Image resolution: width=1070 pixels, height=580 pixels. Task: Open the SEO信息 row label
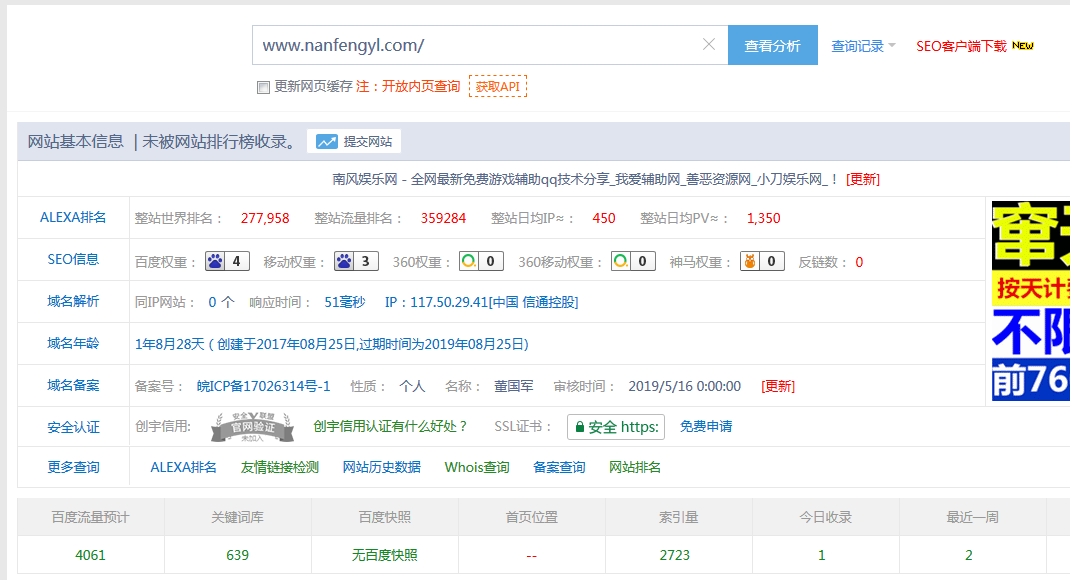pyautogui.click(x=73, y=259)
